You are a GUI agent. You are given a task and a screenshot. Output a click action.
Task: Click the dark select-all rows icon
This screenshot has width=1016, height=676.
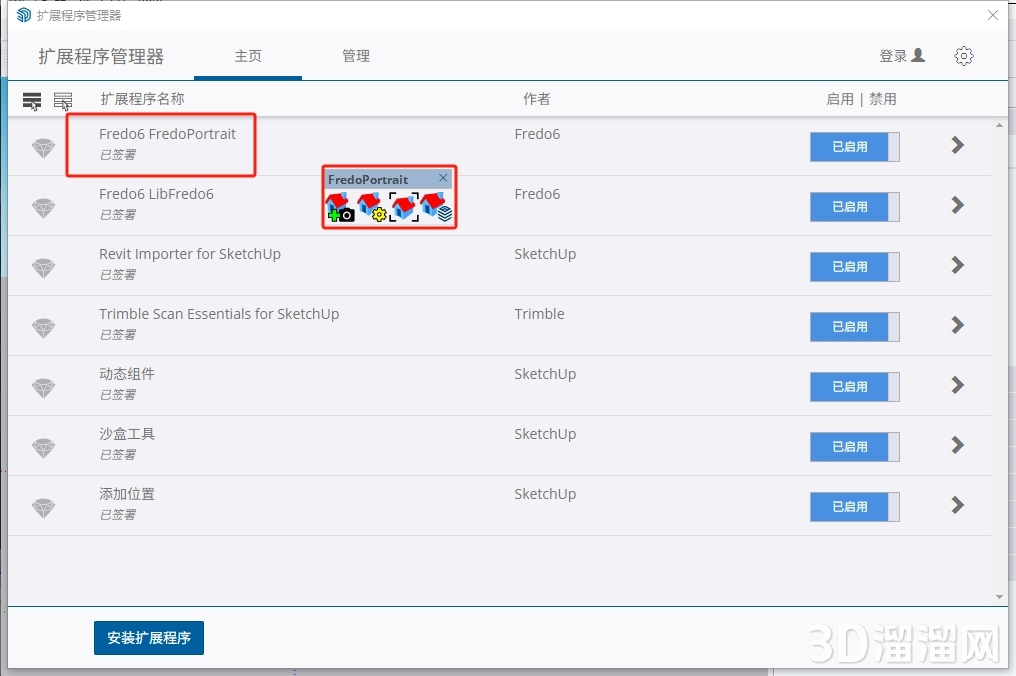32,100
